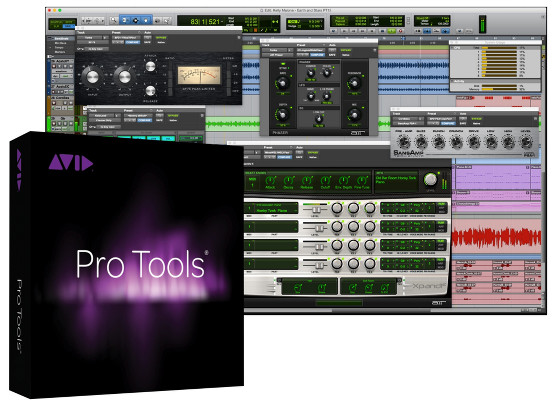Click the SansAmp Pre-Amp knob
The width and height of the screenshot is (560, 403).
tap(404, 142)
